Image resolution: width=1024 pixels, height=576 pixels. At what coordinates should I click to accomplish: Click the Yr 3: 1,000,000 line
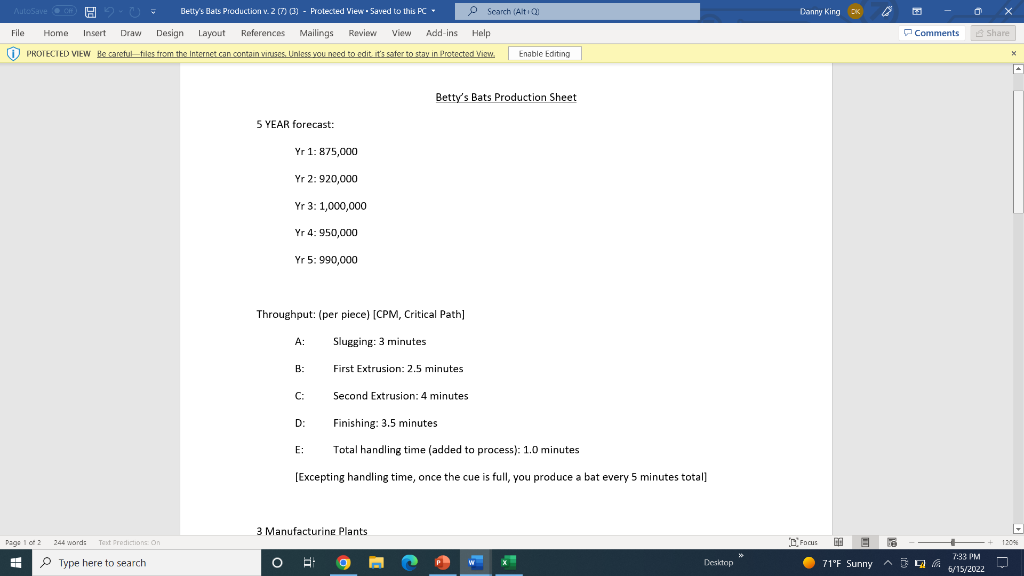(330, 206)
